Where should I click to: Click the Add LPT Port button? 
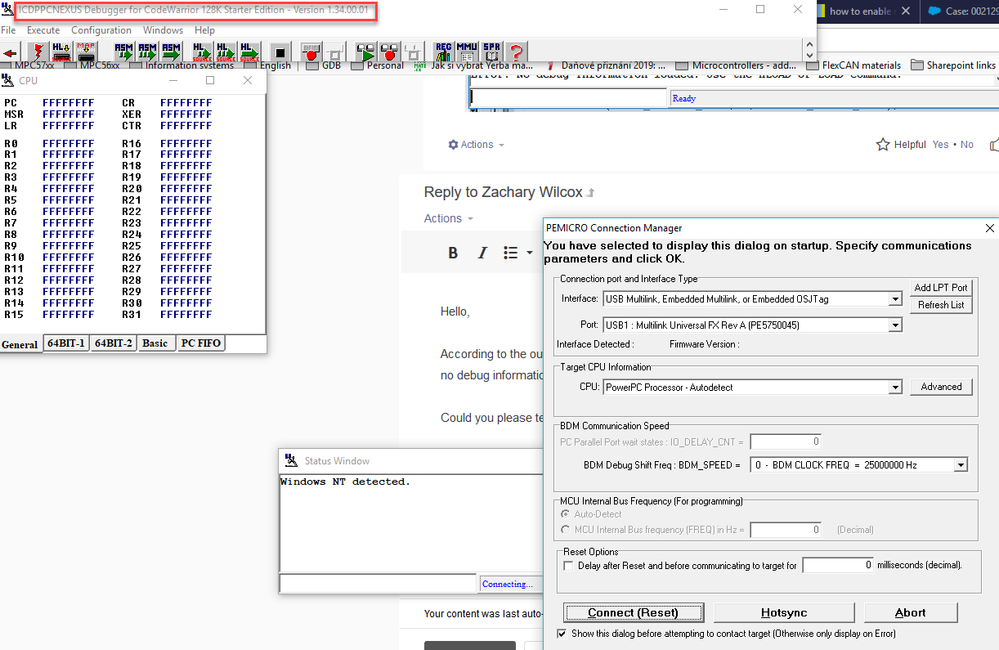940,287
